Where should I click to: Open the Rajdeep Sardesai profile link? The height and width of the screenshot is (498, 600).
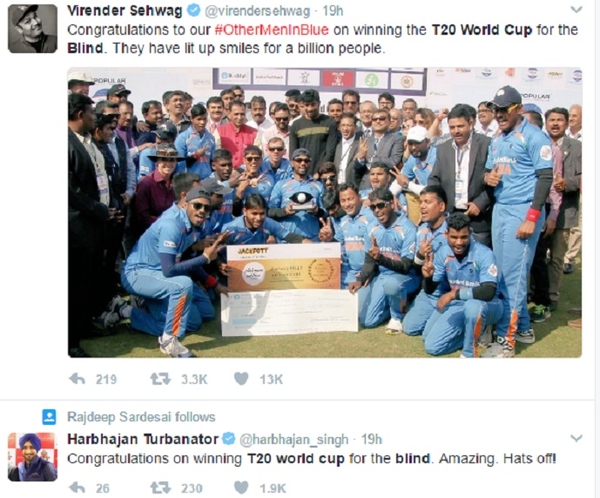pos(119,417)
